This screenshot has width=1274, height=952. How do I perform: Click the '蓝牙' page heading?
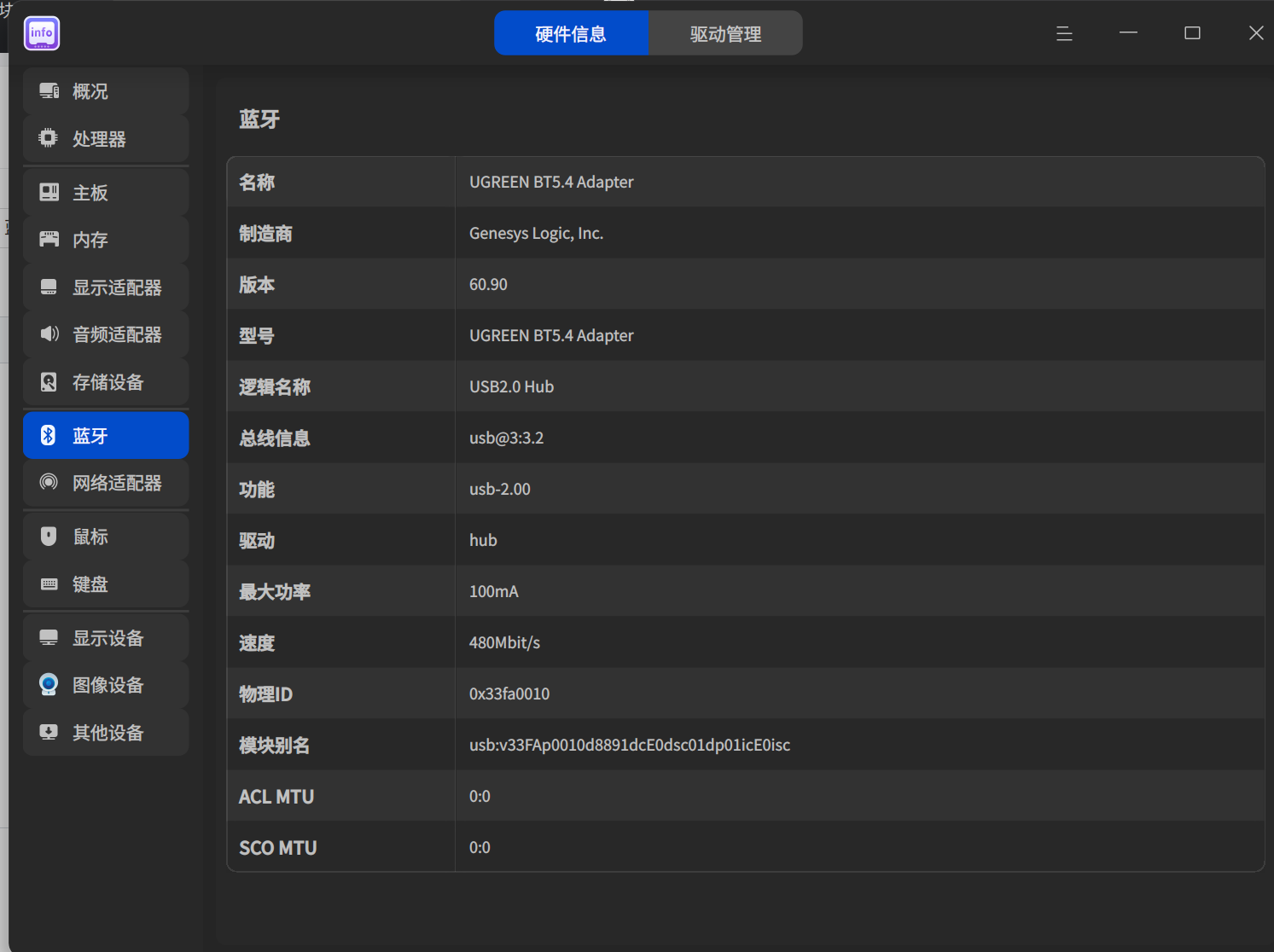pyautogui.click(x=259, y=119)
